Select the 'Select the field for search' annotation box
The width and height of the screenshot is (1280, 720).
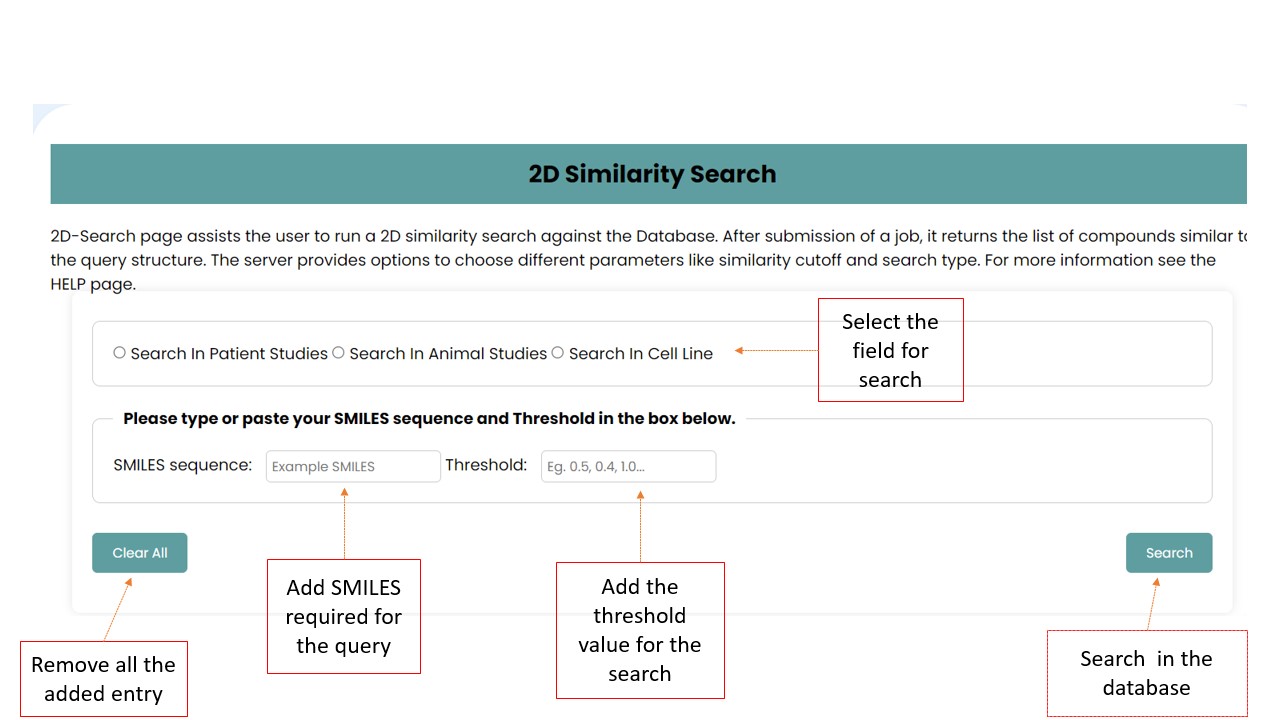[890, 350]
